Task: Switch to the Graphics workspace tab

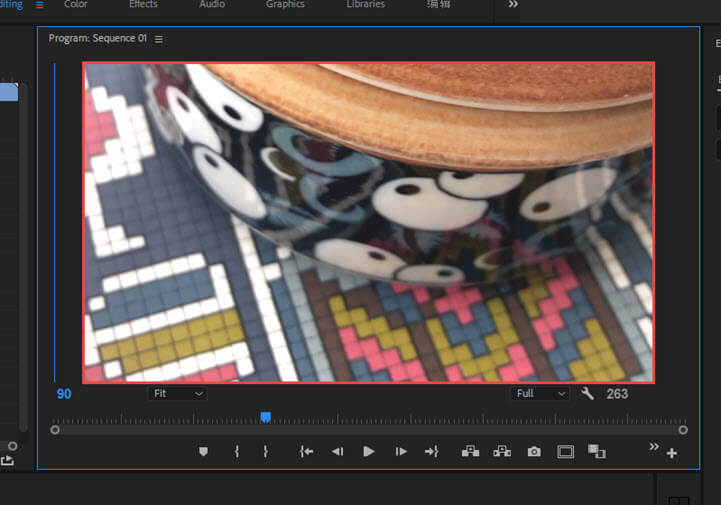Action: click(285, 5)
